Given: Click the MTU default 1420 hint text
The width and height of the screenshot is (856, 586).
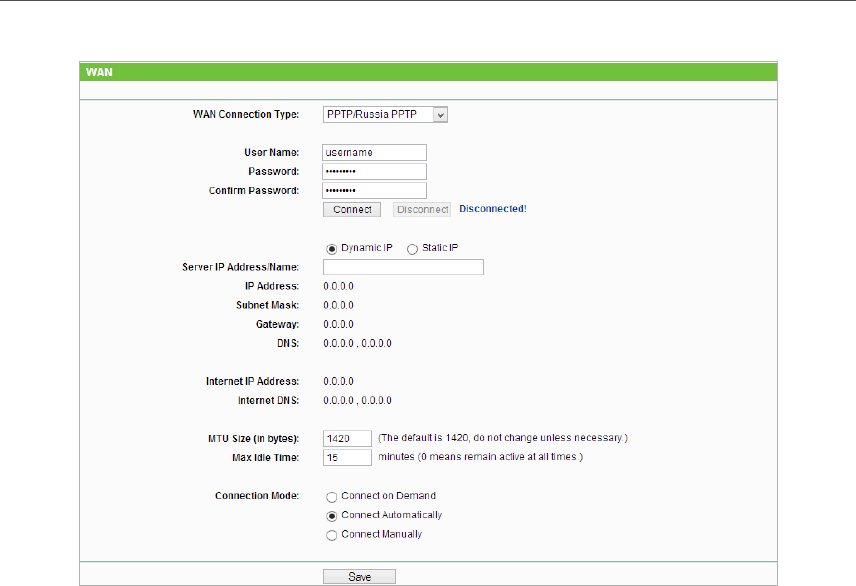Looking at the screenshot, I should coord(503,438).
